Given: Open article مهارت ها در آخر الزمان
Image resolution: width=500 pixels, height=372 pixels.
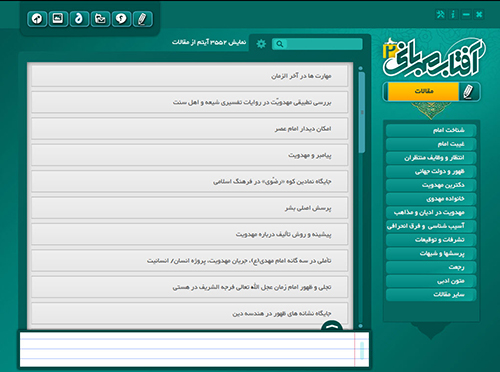Looking at the screenshot, I should pyautogui.click(x=189, y=76).
